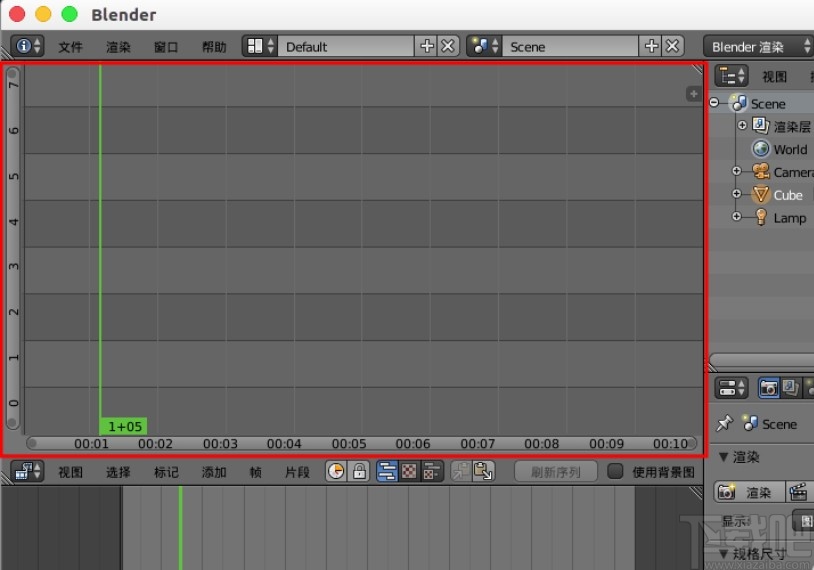
Task: Click the Default layout name field
Action: coord(346,46)
